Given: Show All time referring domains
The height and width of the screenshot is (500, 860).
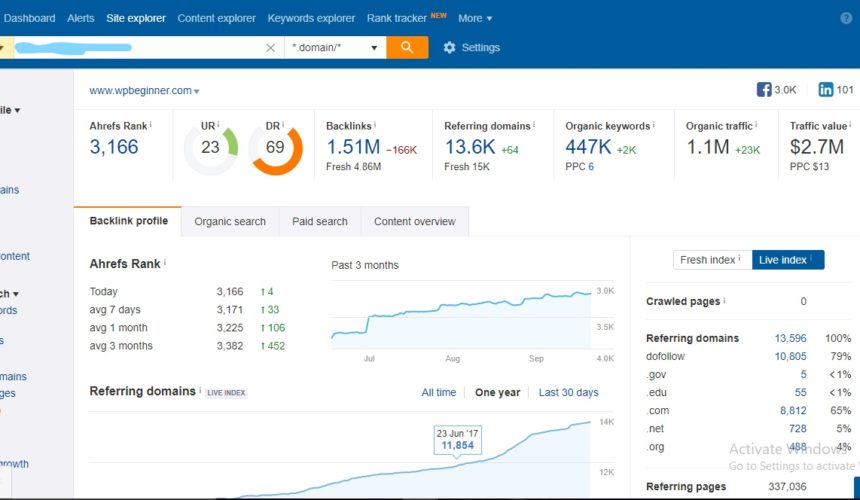Looking at the screenshot, I should (439, 393).
